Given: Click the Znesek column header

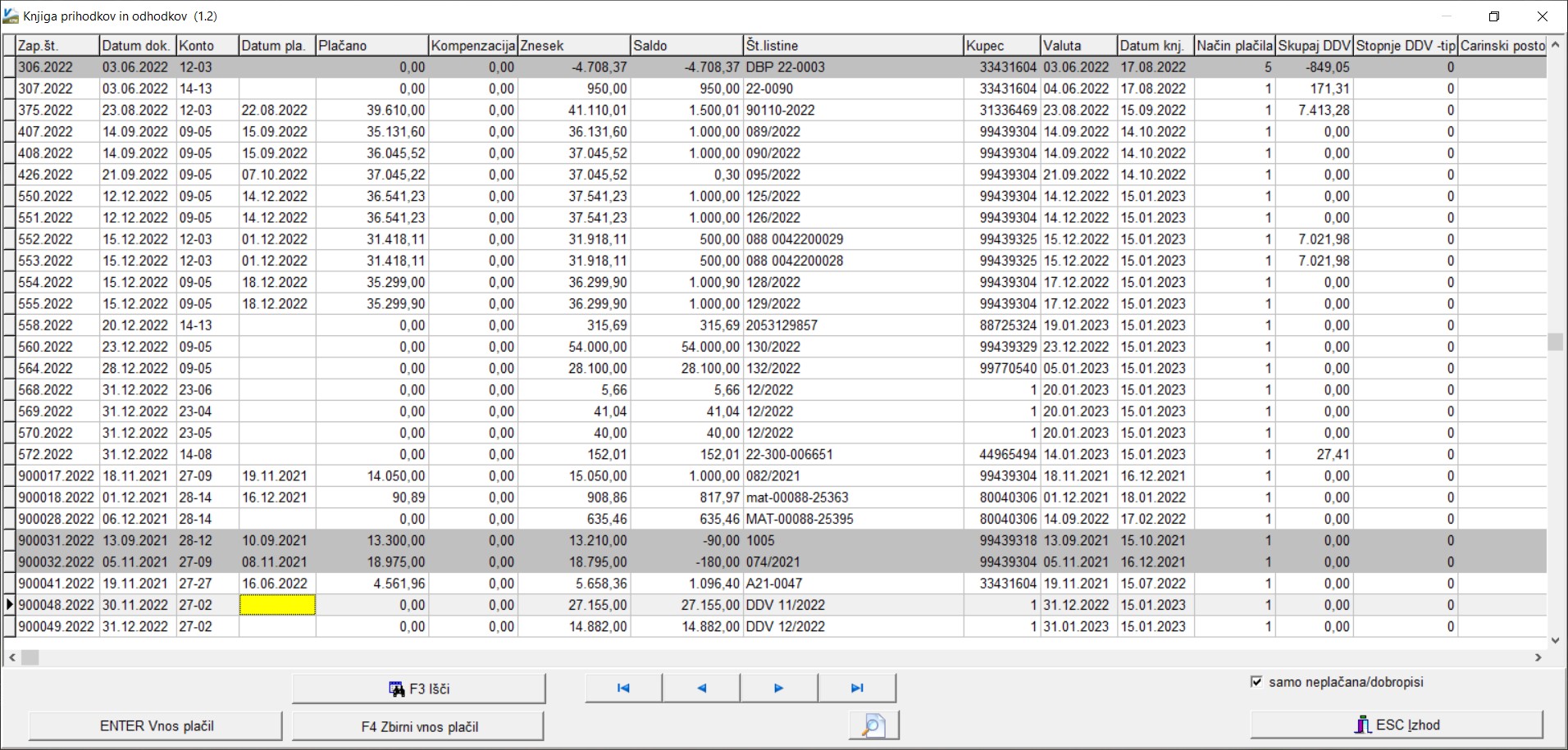Looking at the screenshot, I should [573, 46].
